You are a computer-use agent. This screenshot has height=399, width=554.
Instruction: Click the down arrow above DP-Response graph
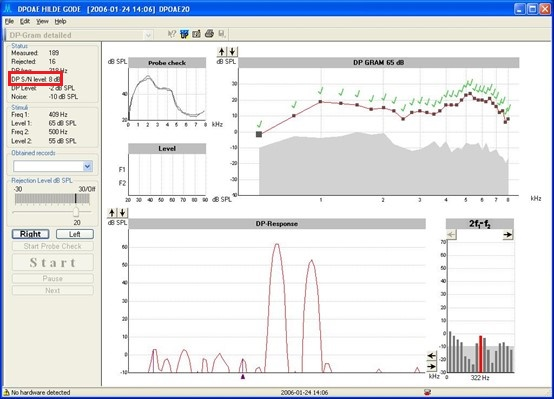(122, 213)
